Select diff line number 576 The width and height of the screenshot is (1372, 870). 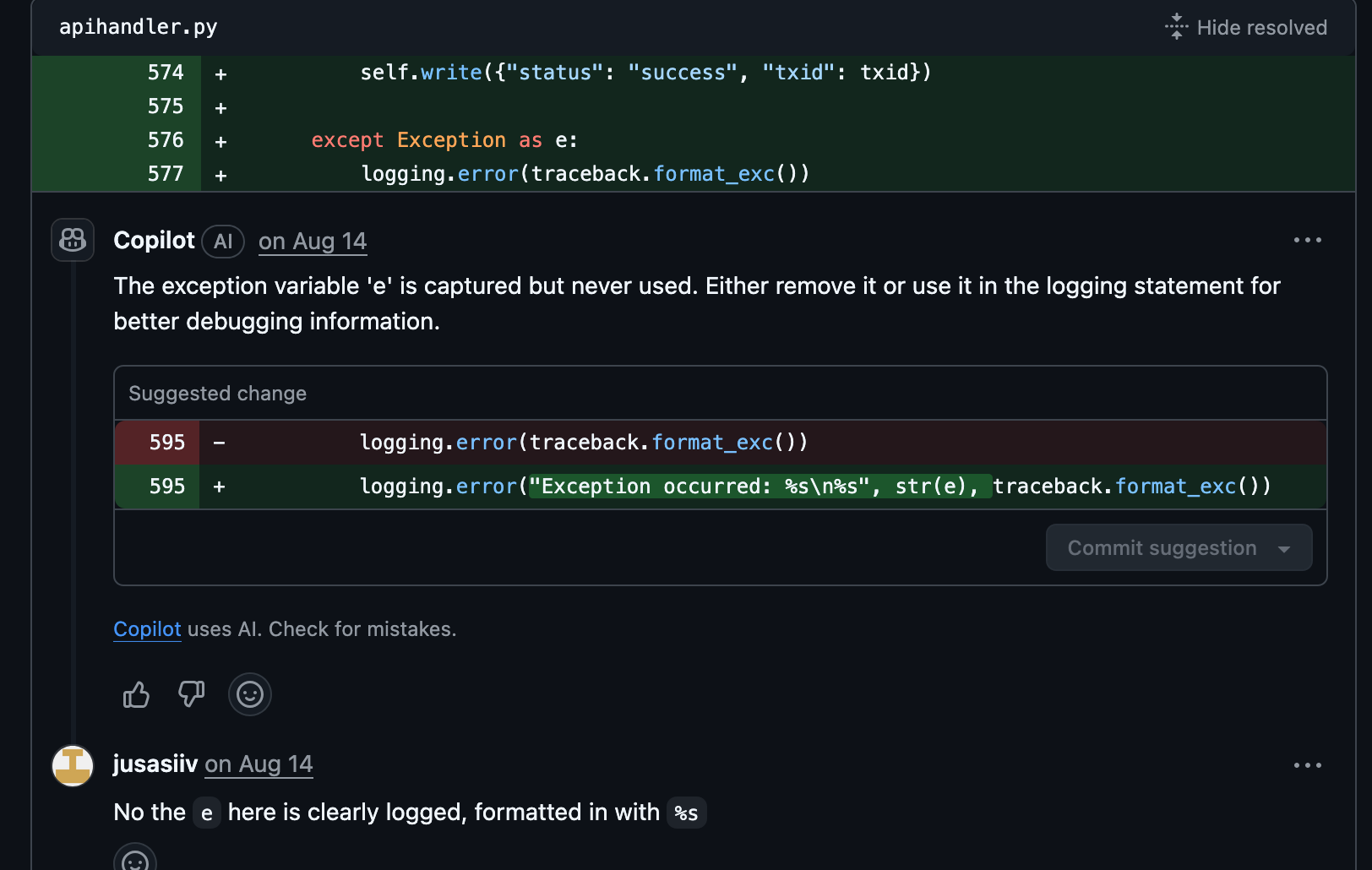click(166, 140)
